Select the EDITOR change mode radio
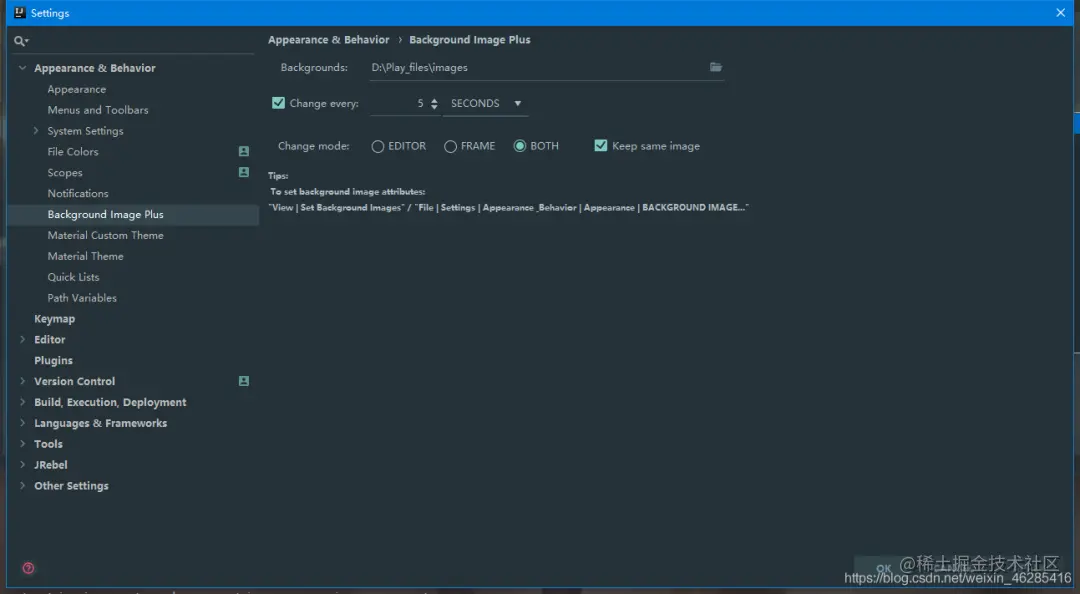1080x594 pixels. tap(377, 146)
